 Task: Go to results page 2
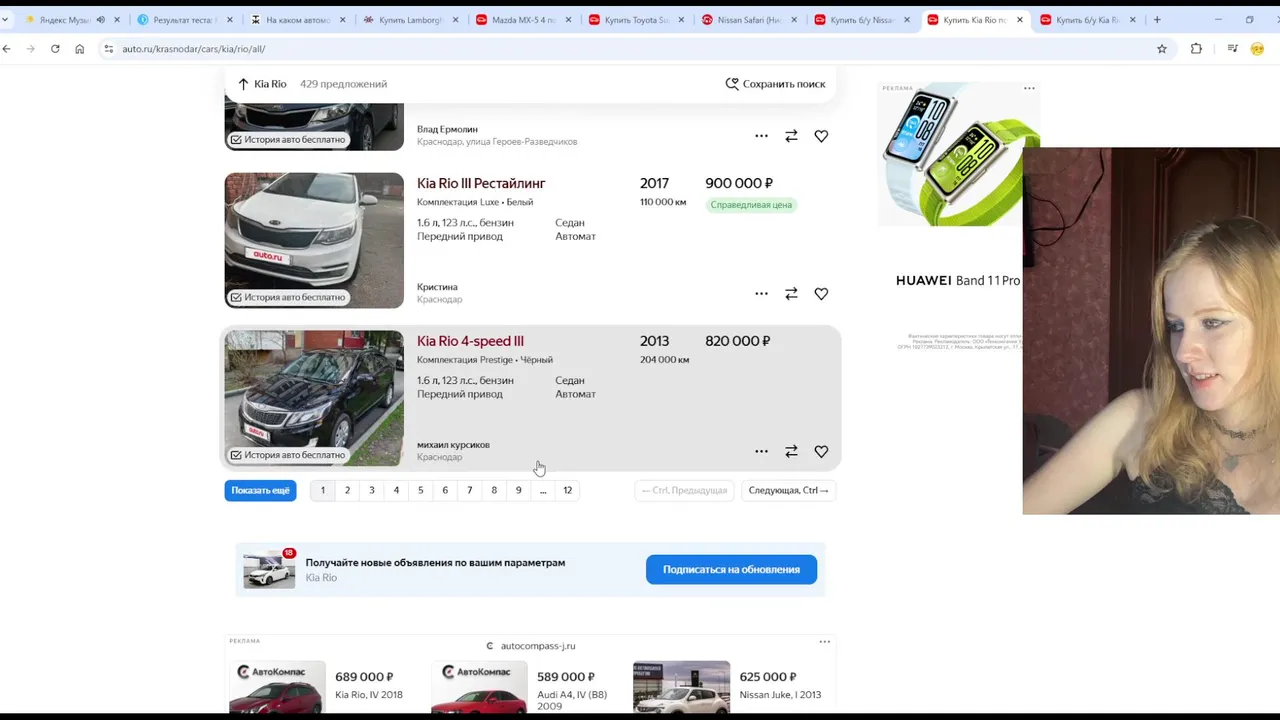347,490
